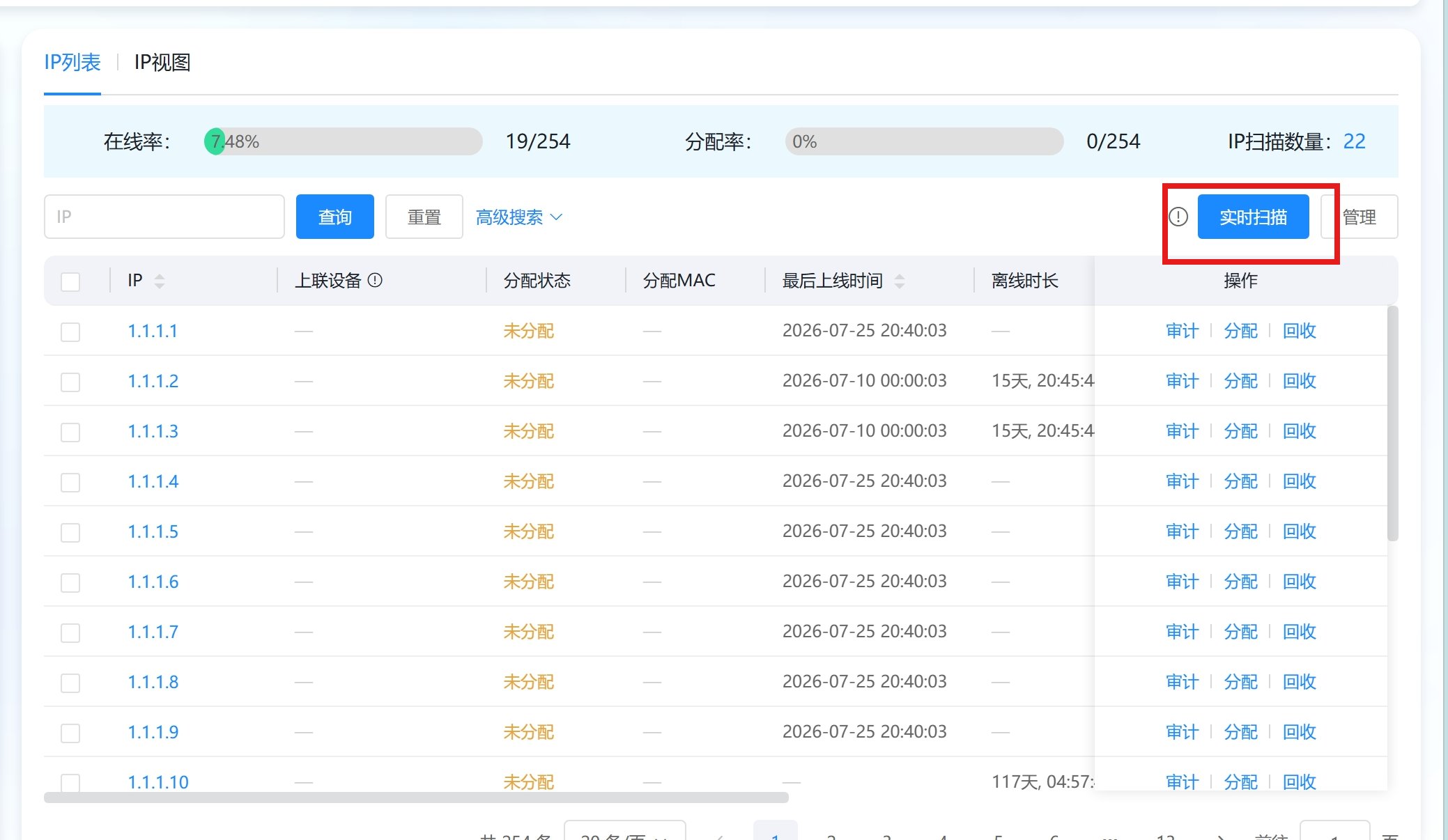
Task: Check the box for row 1.1.1.3
Action: pyautogui.click(x=70, y=433)
